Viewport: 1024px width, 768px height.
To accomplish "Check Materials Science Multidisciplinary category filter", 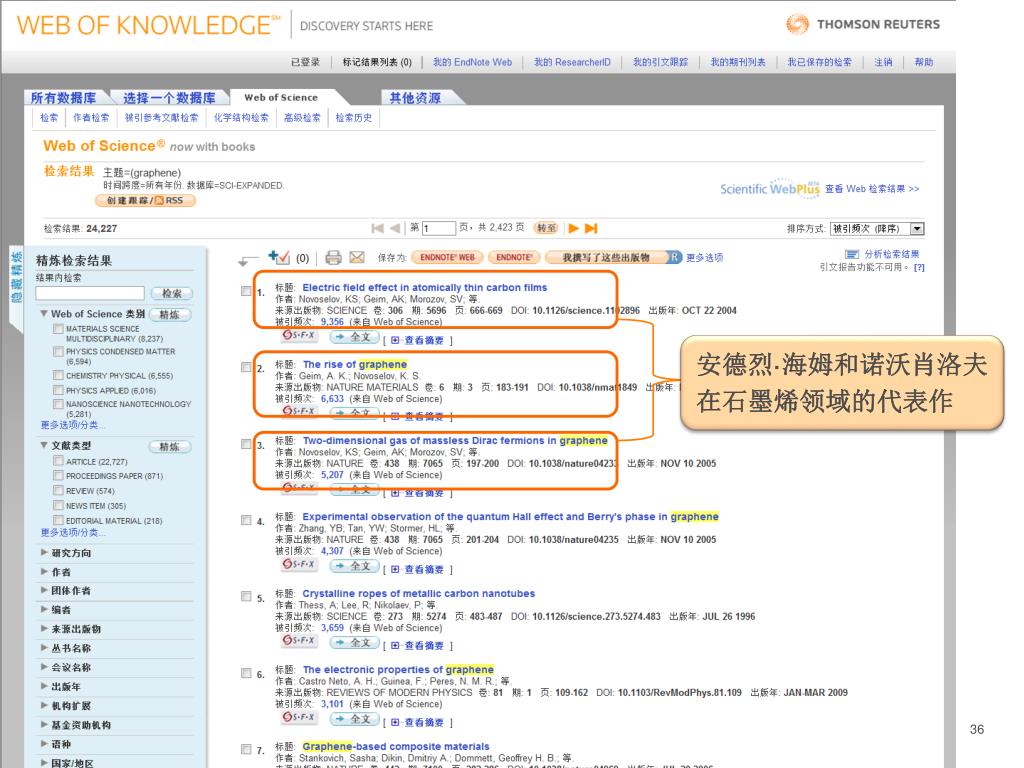I will (58, 328).
